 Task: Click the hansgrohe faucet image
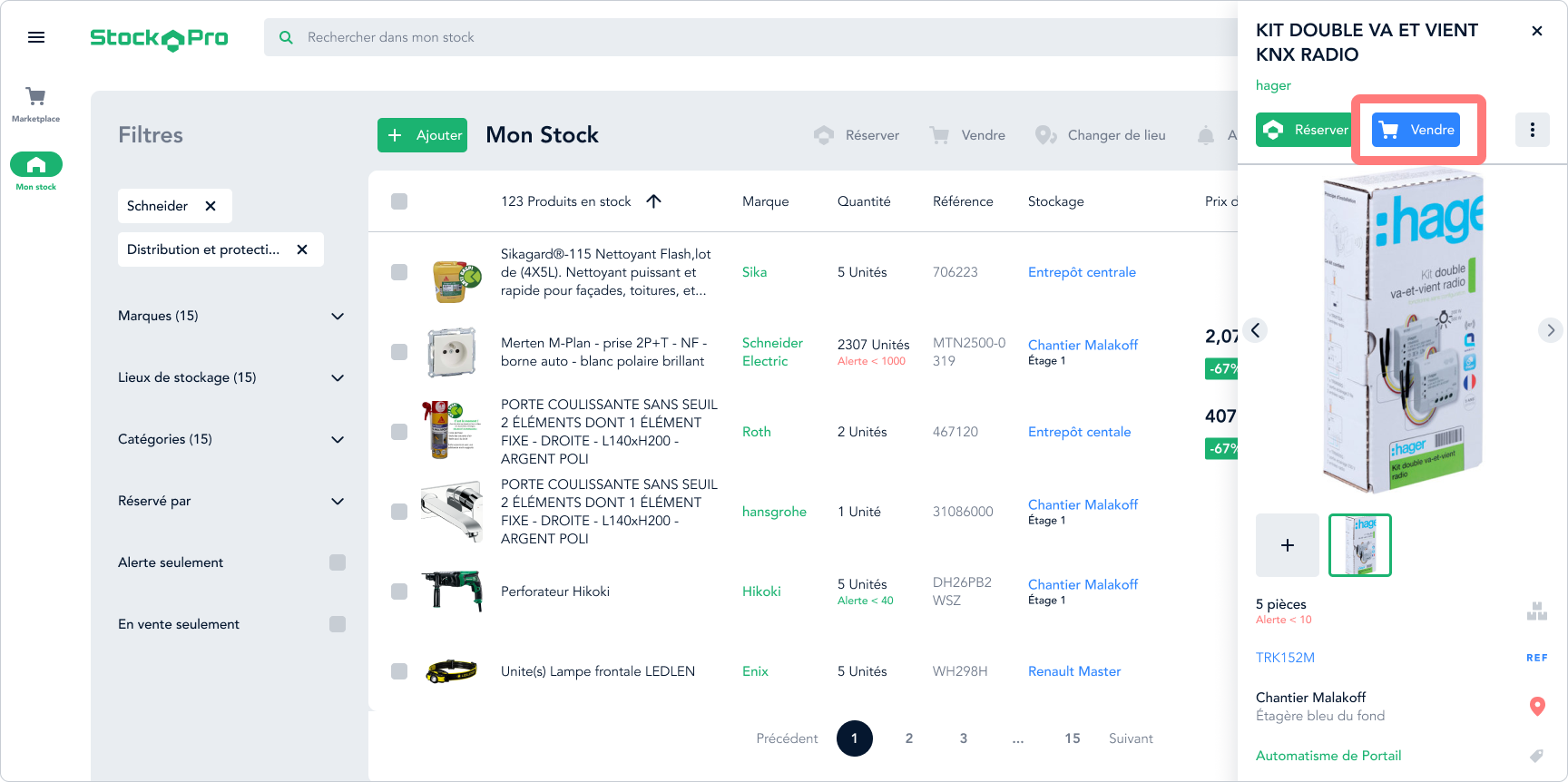click(x=452, y=511)
